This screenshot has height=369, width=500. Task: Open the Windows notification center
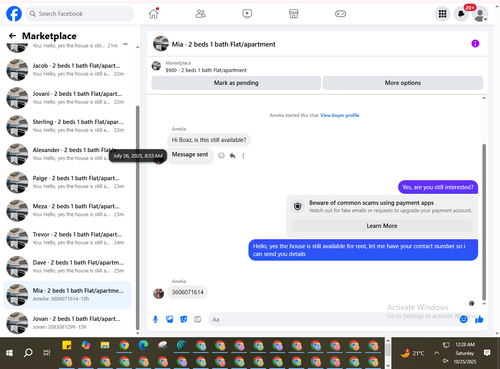click(x=487, y=353)
